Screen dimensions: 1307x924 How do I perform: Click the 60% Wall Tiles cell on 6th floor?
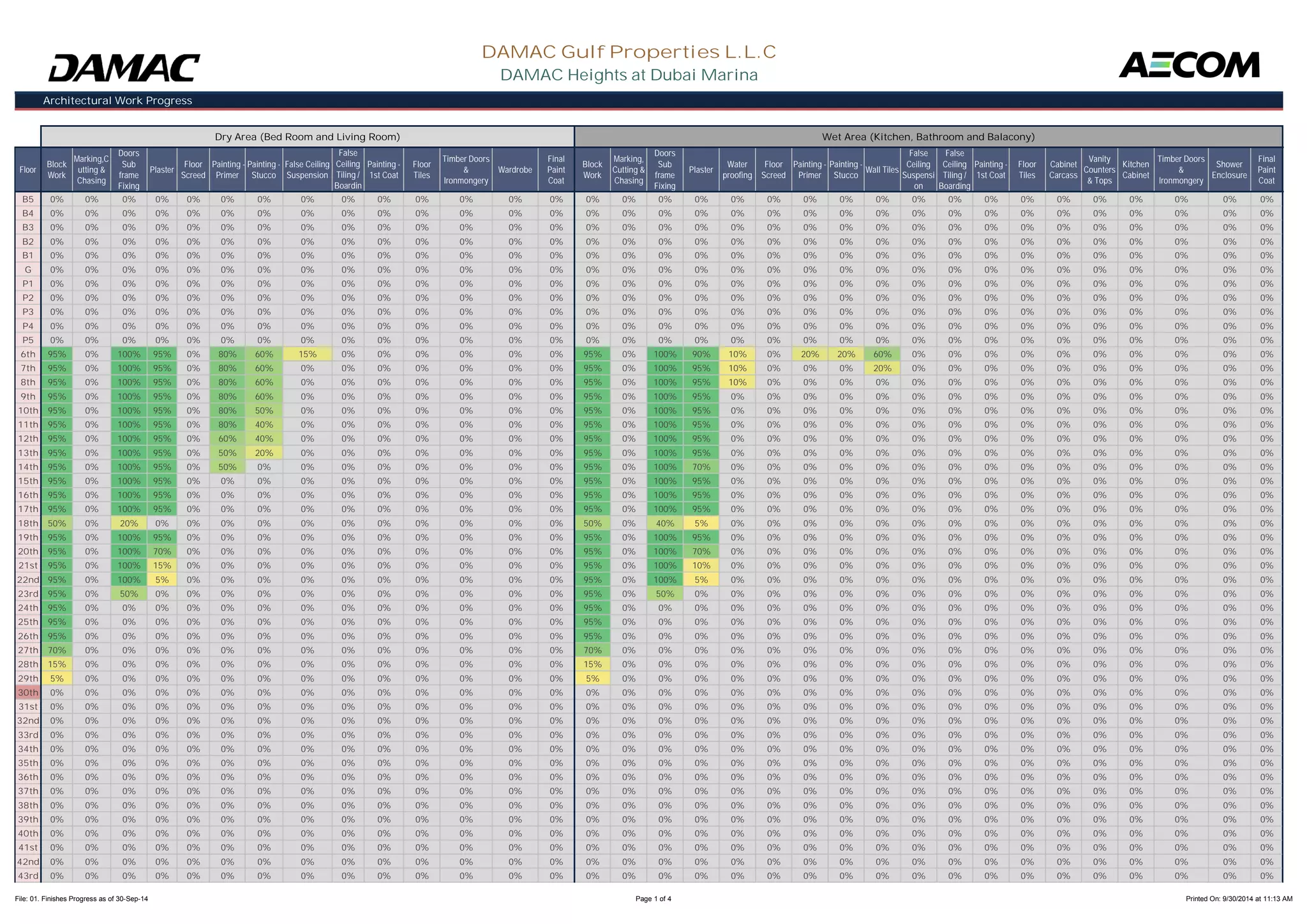tap(882, 354)
